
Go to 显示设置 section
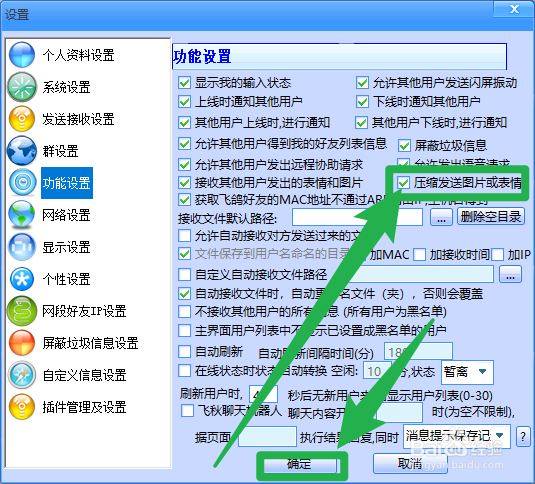pyautogui.click(x=67, y=247)
